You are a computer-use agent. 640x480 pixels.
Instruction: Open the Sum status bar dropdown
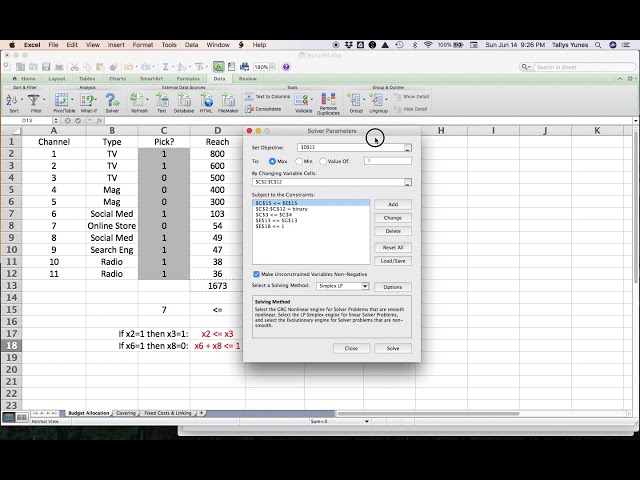[x=367, y=421]
